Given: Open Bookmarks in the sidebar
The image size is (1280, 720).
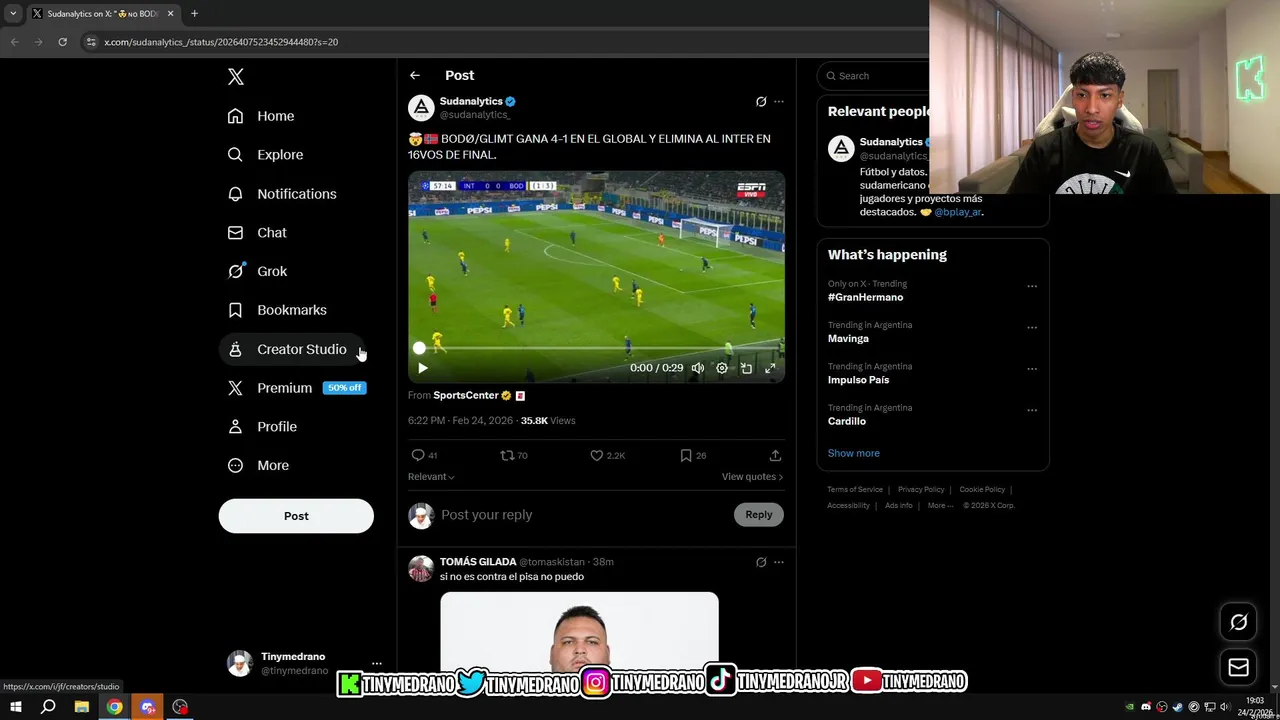Looking at the screenshot, I should [277, 310].
